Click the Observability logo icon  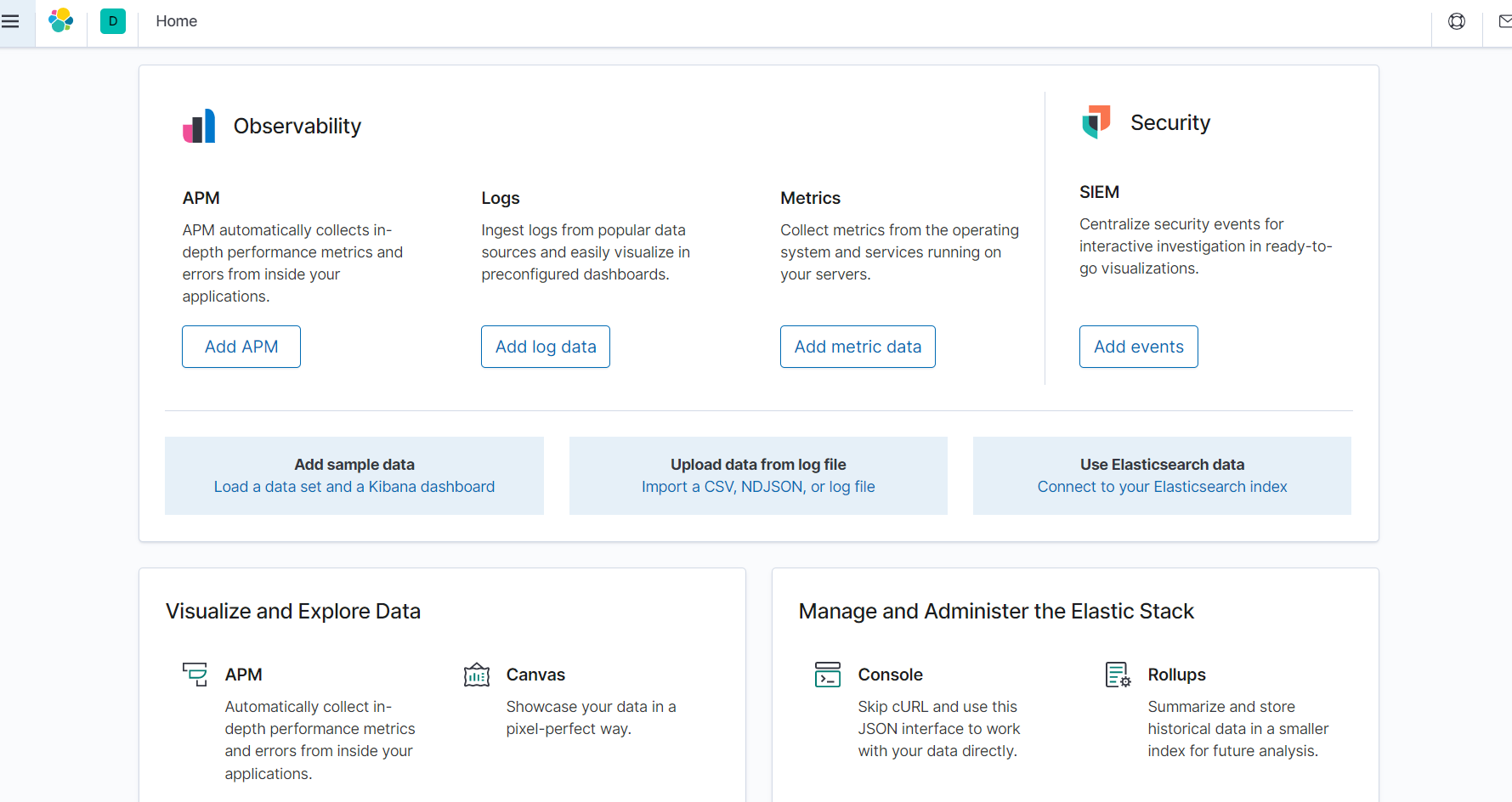pyautogui.click(x=199, y=126)
